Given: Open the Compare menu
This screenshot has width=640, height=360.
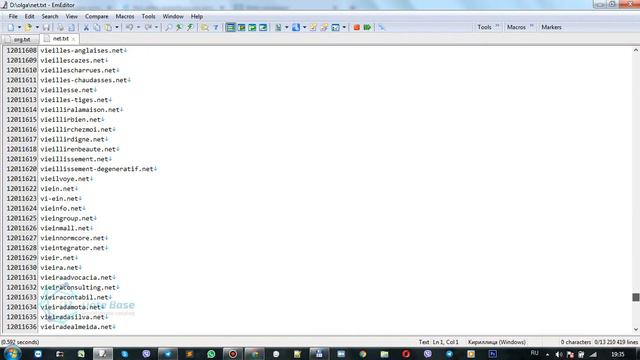Looking at the screenshot, I should pyautogui.click(x=97, y=16).
